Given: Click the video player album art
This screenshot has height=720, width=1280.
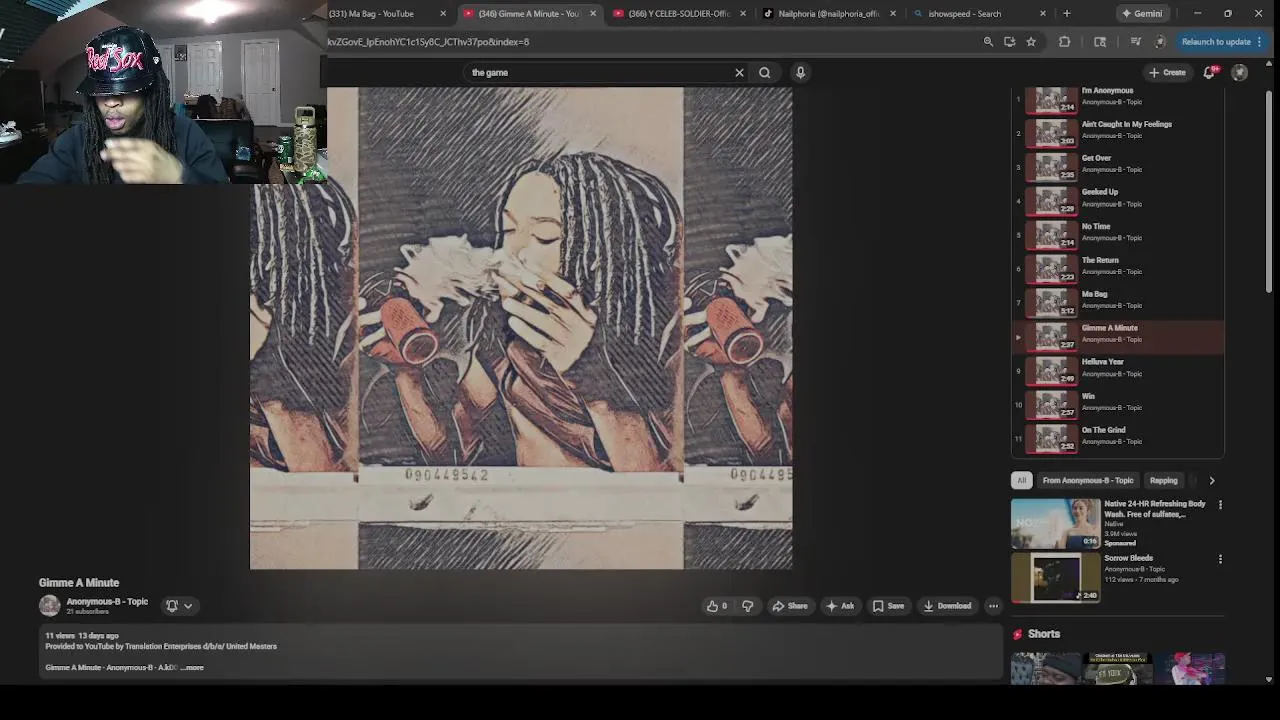Looking at the screenshot, I should coord(521,328).
